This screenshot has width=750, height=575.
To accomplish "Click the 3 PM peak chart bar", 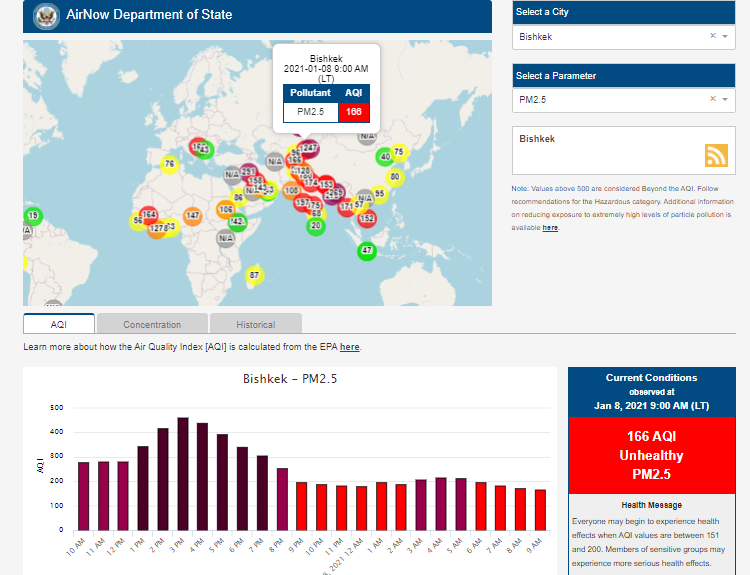I will pos(183,473).
